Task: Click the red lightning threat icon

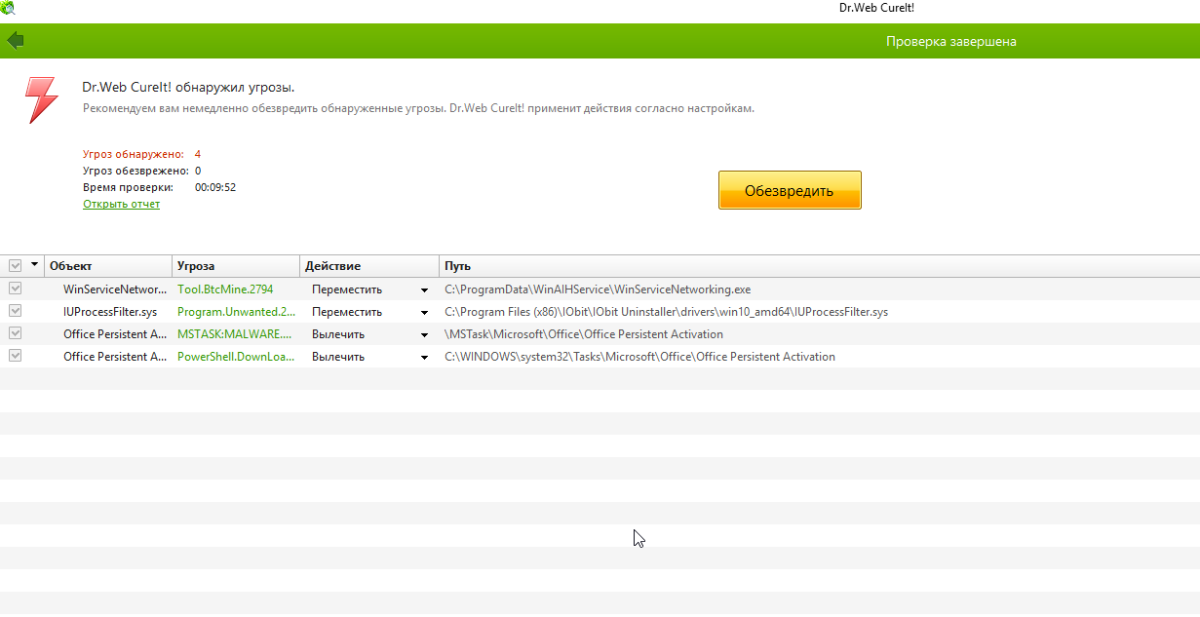Action: [41, 100]
